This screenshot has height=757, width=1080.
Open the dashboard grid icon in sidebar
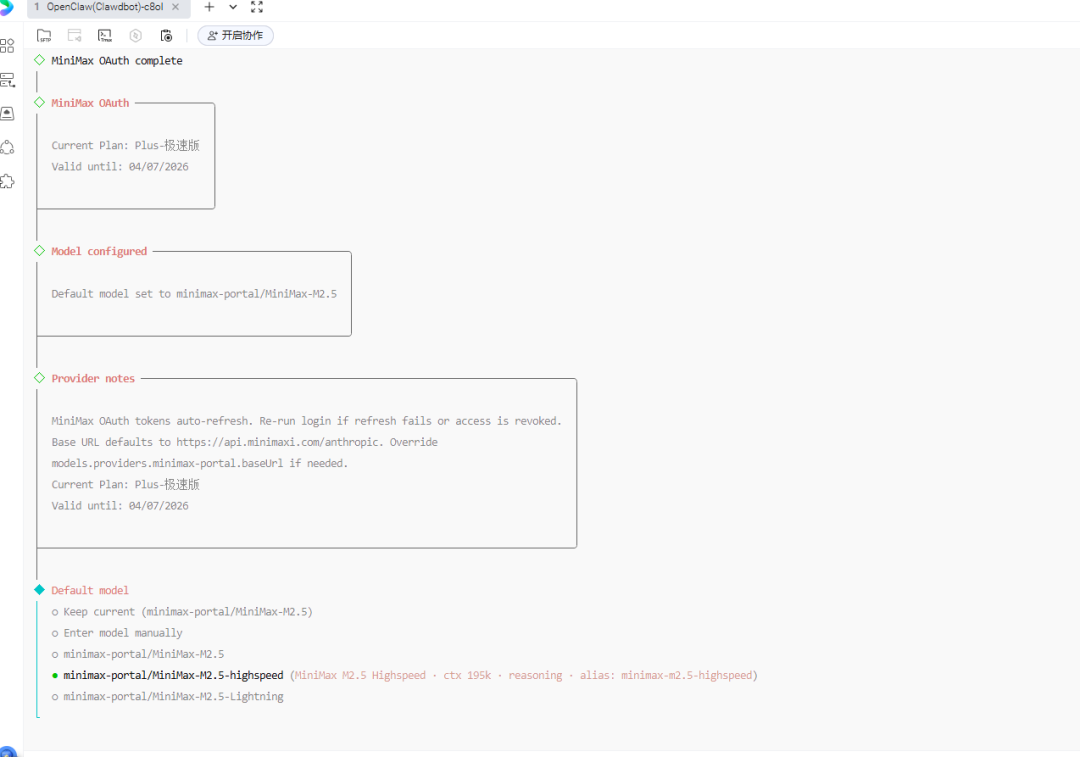point(7,45)
